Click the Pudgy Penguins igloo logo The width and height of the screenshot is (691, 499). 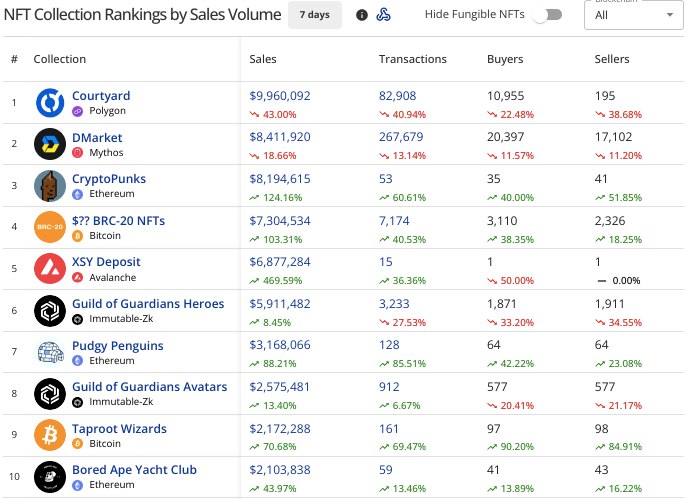[x=50, y=352]
